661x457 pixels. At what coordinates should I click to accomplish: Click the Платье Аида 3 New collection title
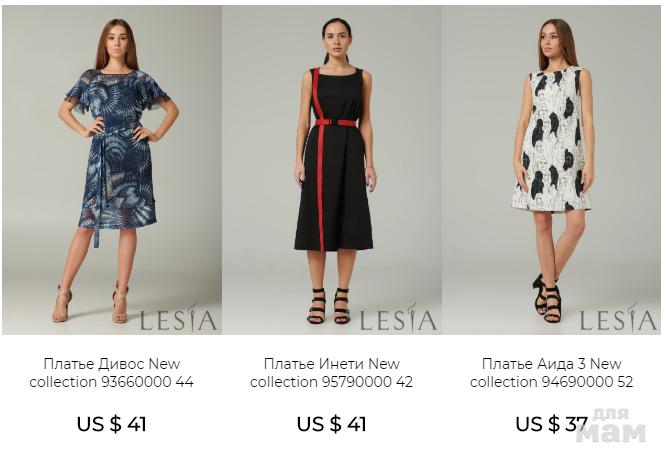551,373
